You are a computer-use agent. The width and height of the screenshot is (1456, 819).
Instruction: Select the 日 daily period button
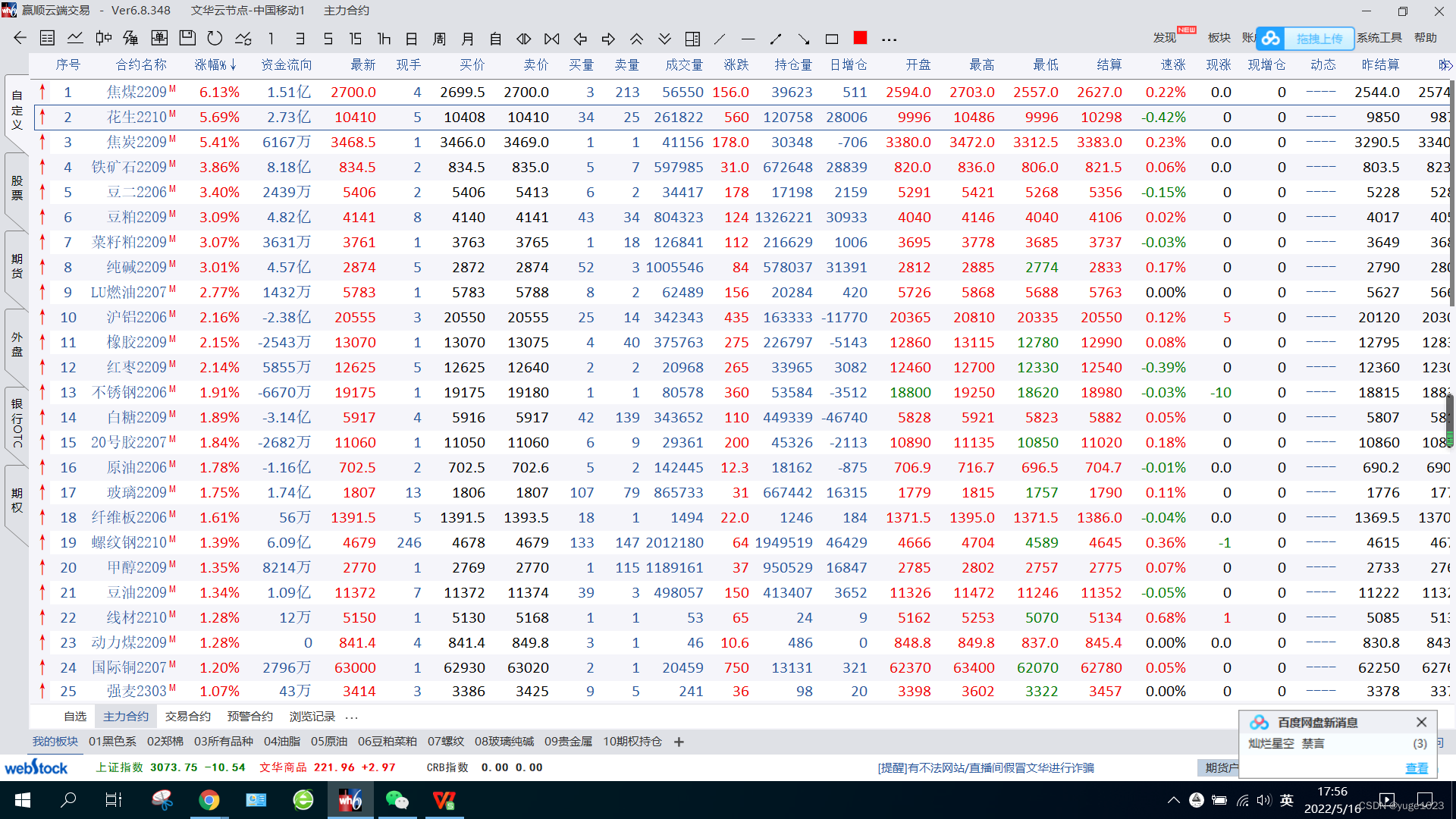[412, 39]
